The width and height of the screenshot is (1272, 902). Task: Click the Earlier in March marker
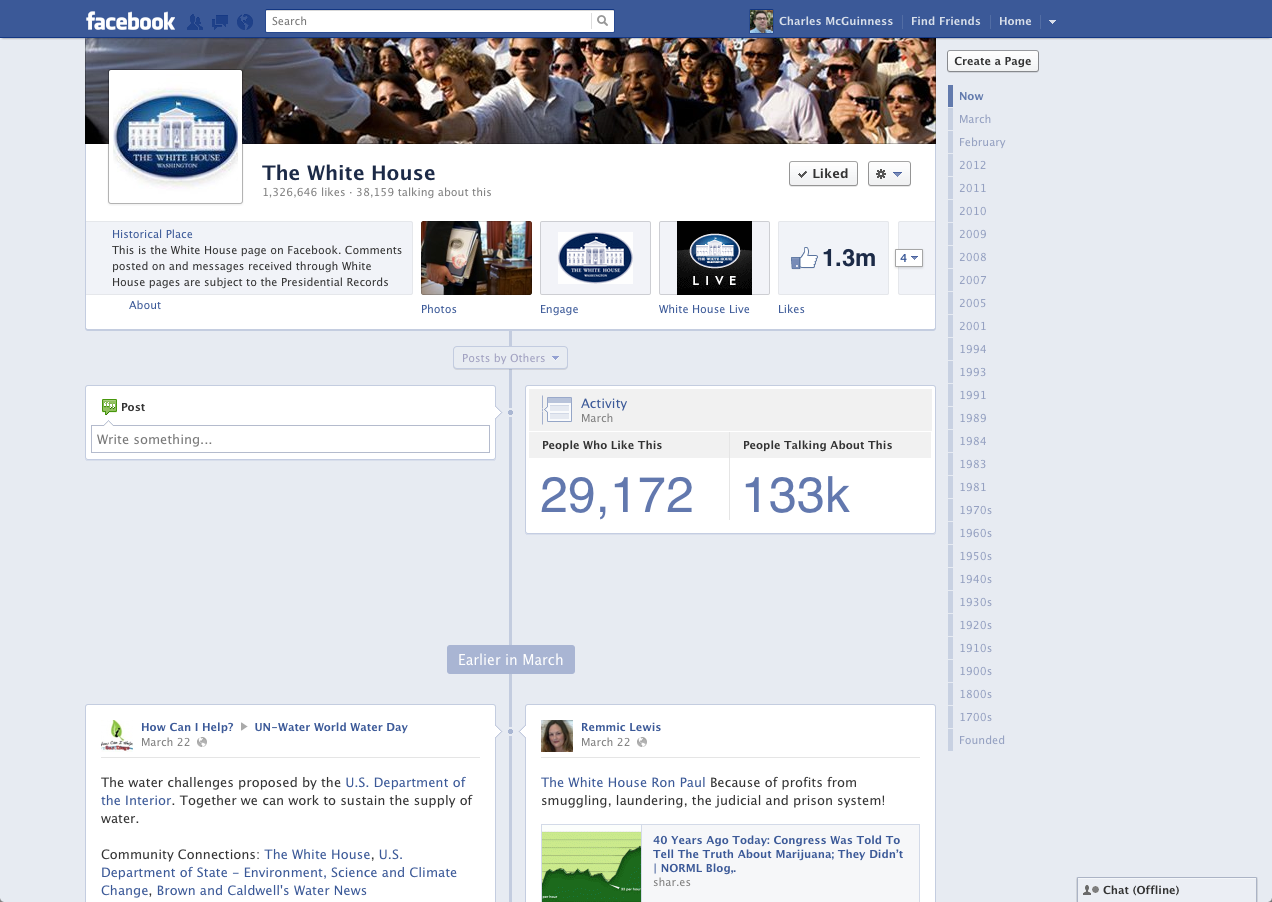point(511,660)
